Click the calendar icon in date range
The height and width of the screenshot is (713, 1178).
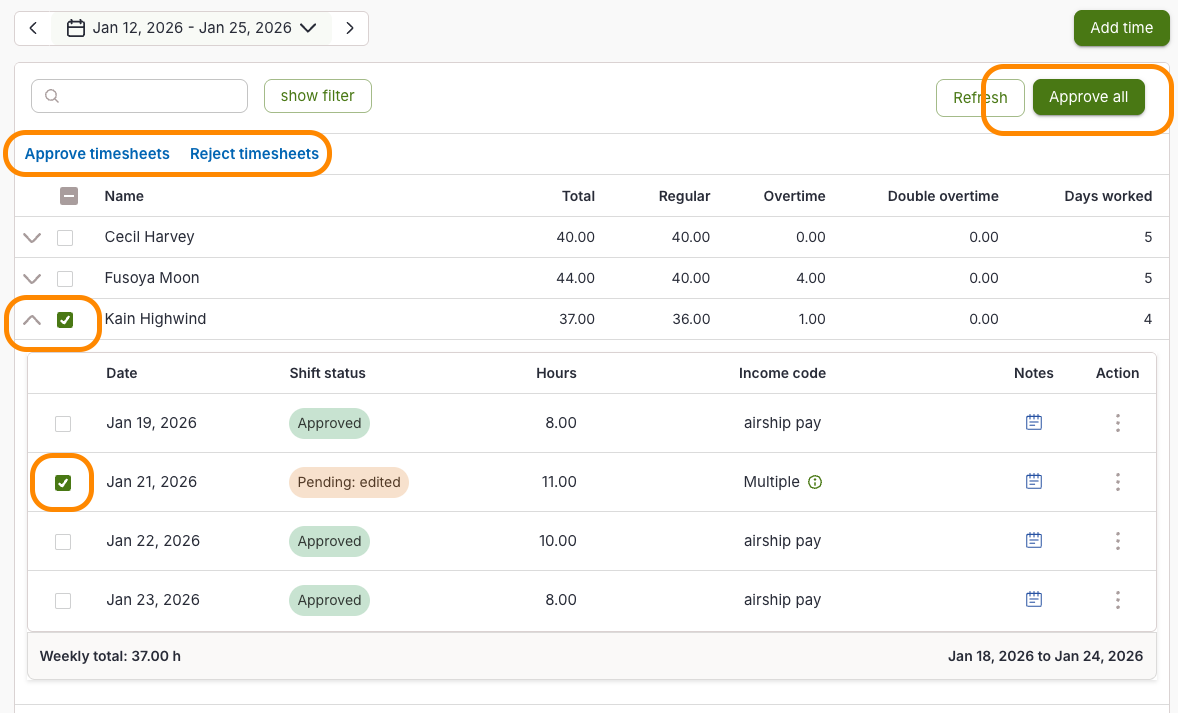tap(76, 29)
